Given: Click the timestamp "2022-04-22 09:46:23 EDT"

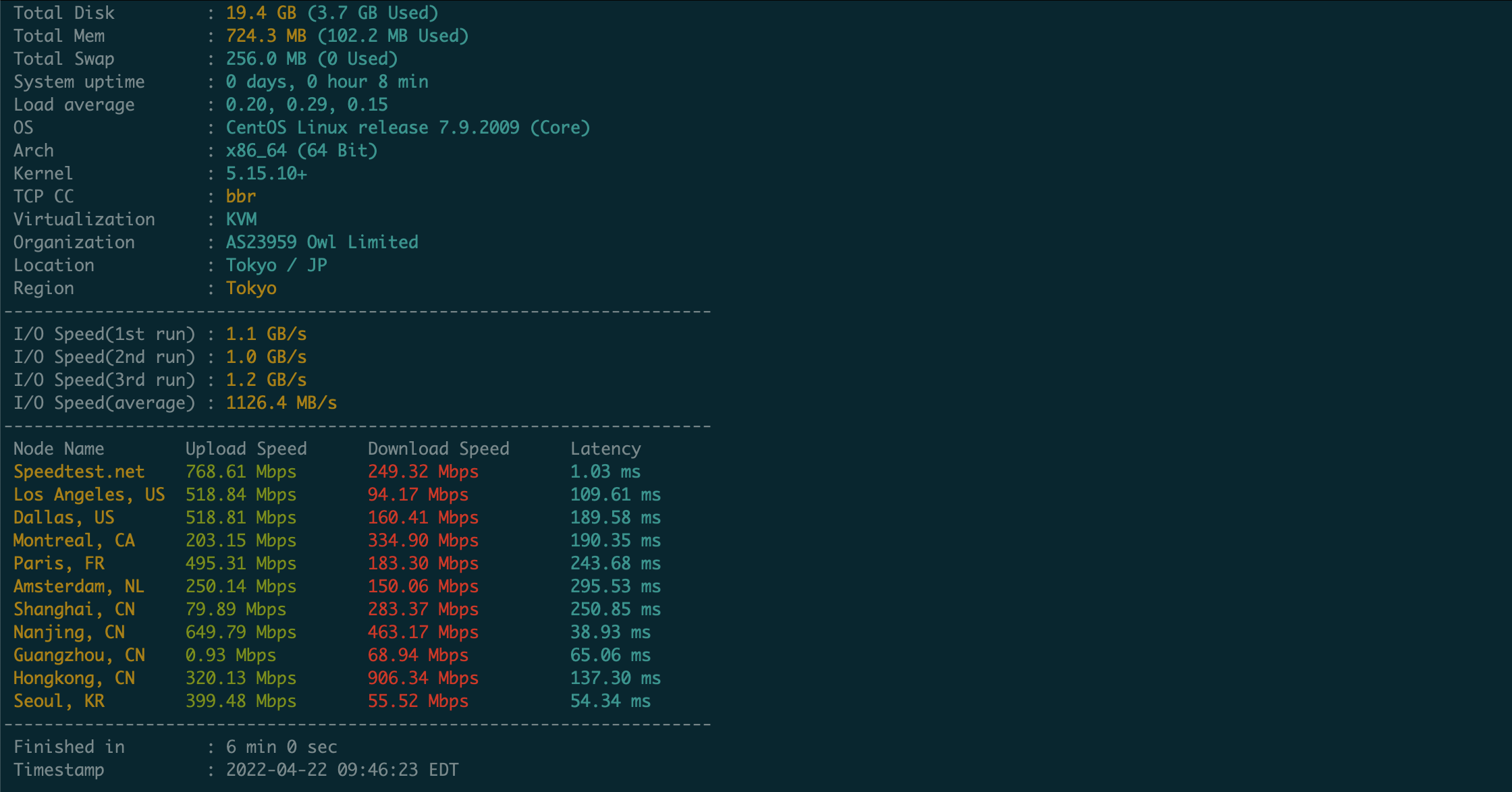Looking at the screenshot, I should click(x=342, y=770).
